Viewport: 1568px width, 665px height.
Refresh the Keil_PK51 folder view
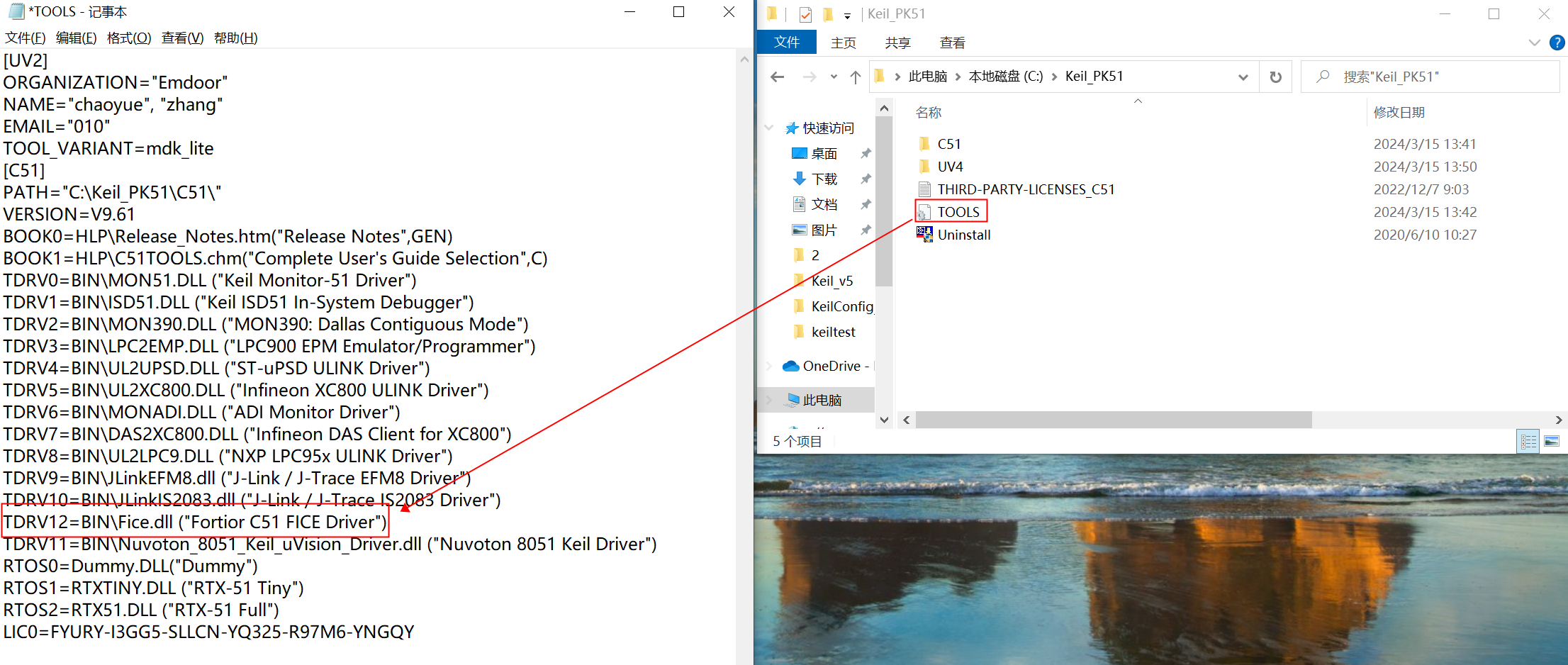pyautogui.click(x=1275, y=77)
